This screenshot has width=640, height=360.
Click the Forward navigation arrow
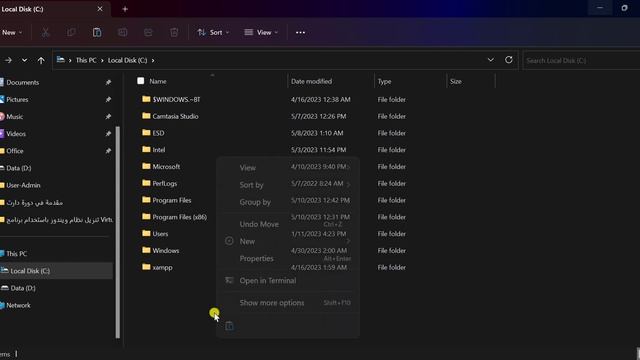8,60
